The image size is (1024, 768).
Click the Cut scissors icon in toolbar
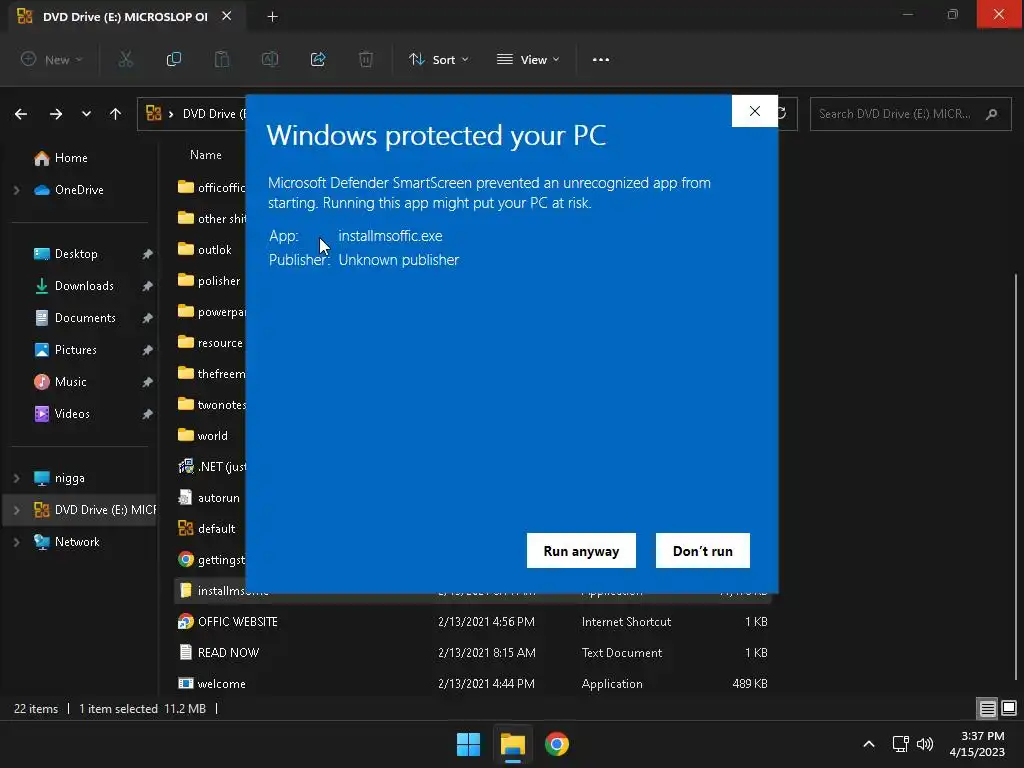point(125,59)
